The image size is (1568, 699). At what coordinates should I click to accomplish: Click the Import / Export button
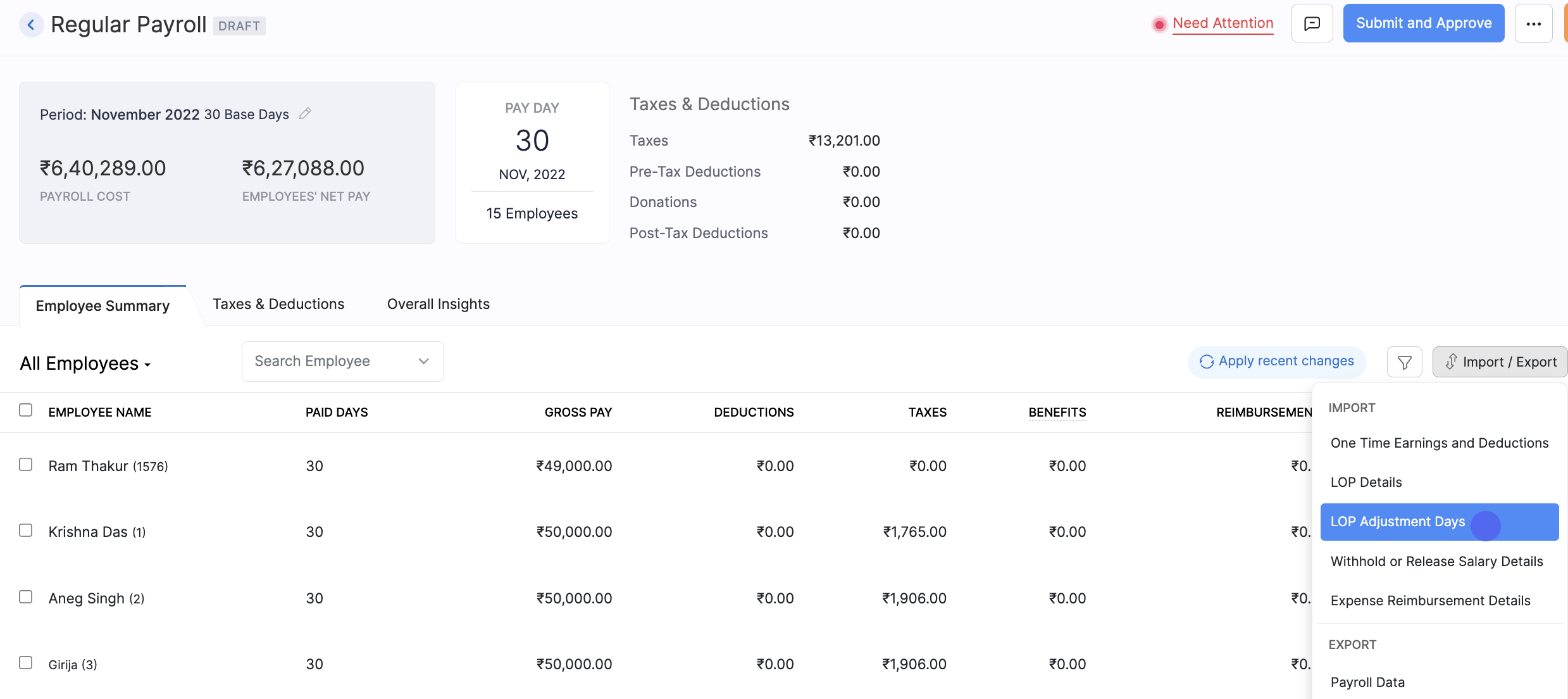1500,362
